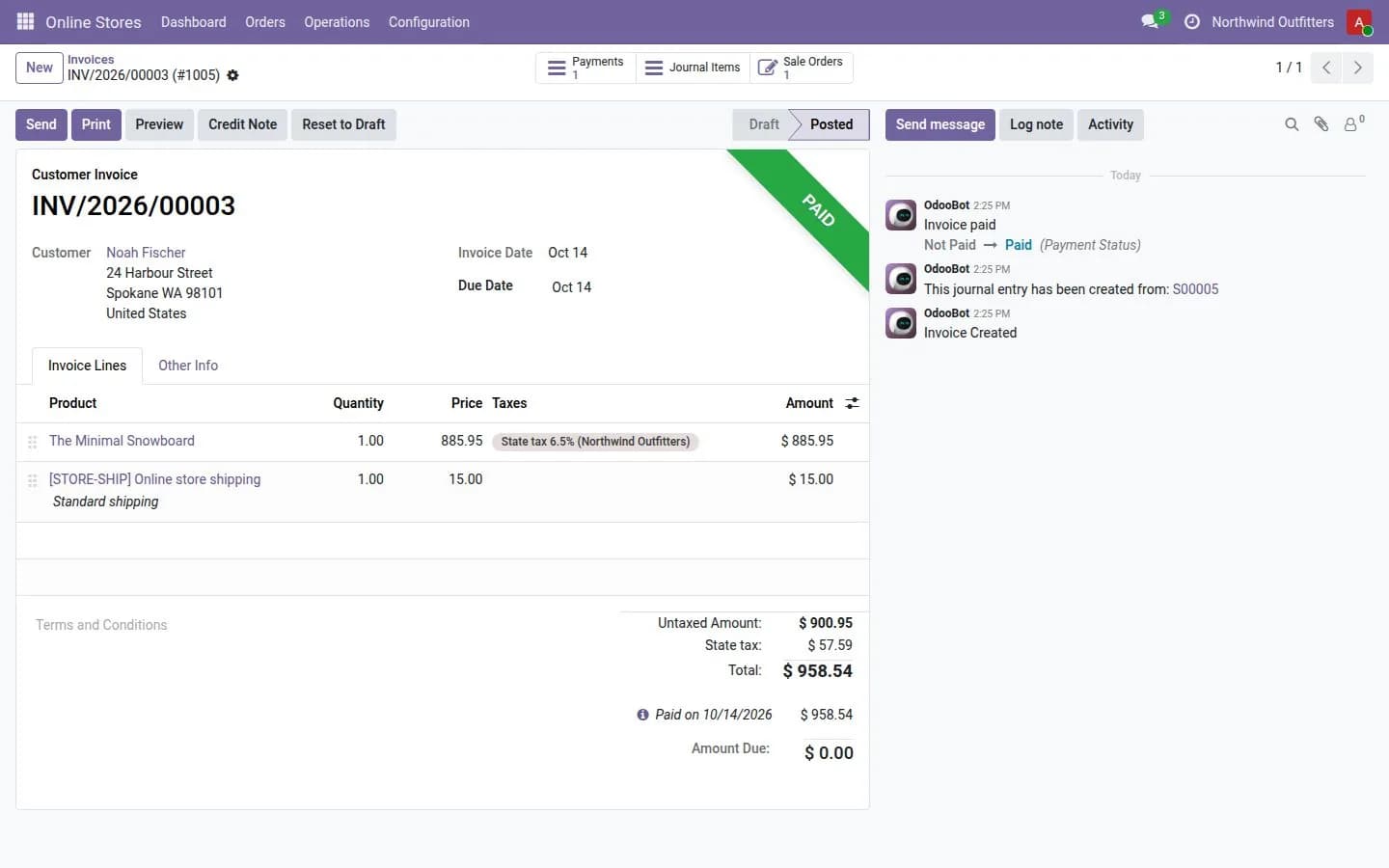Open the apps grid menu icon

click(x=25, y=21)
